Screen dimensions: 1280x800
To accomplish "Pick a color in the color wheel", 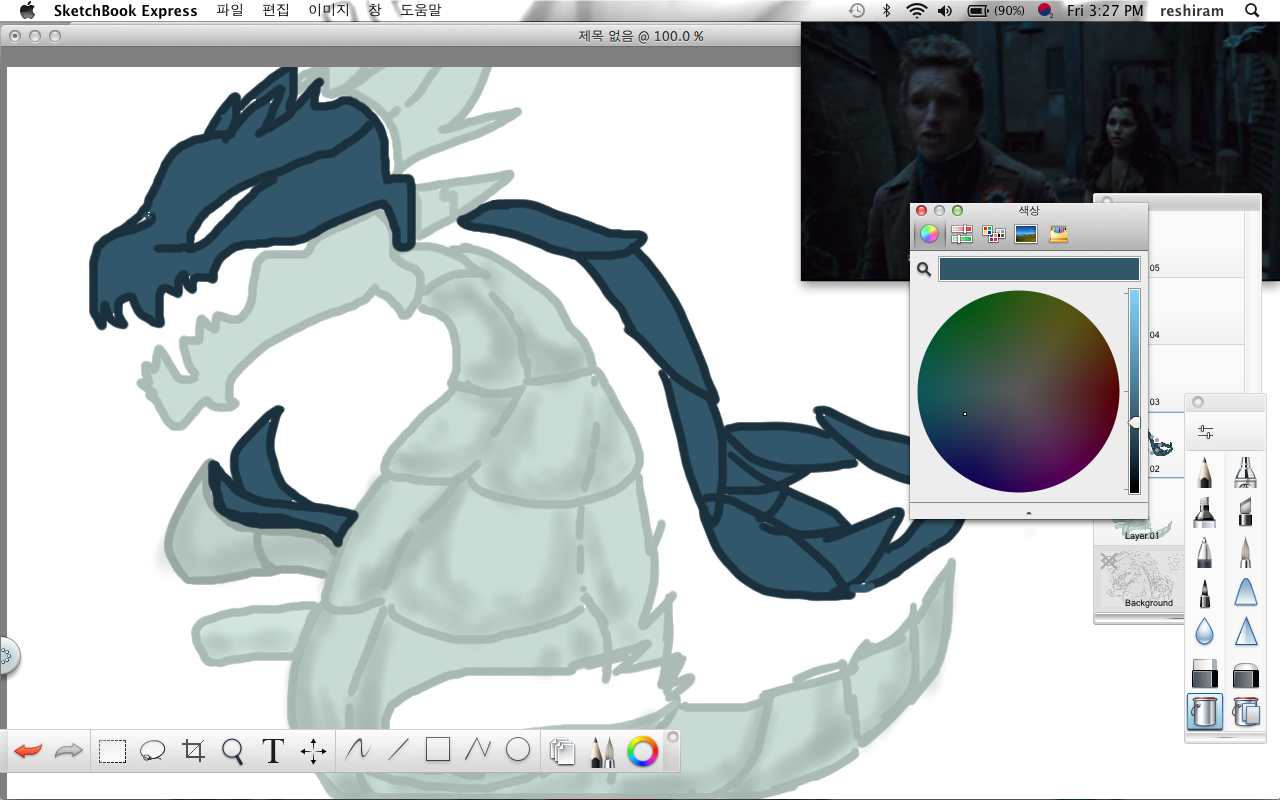I will [x=1018, y=391].
